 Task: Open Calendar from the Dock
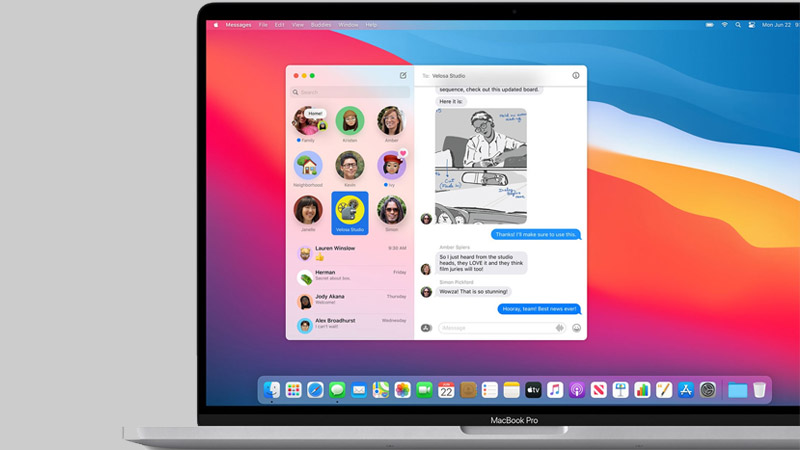pyautogui.click(x=446, y=390)
